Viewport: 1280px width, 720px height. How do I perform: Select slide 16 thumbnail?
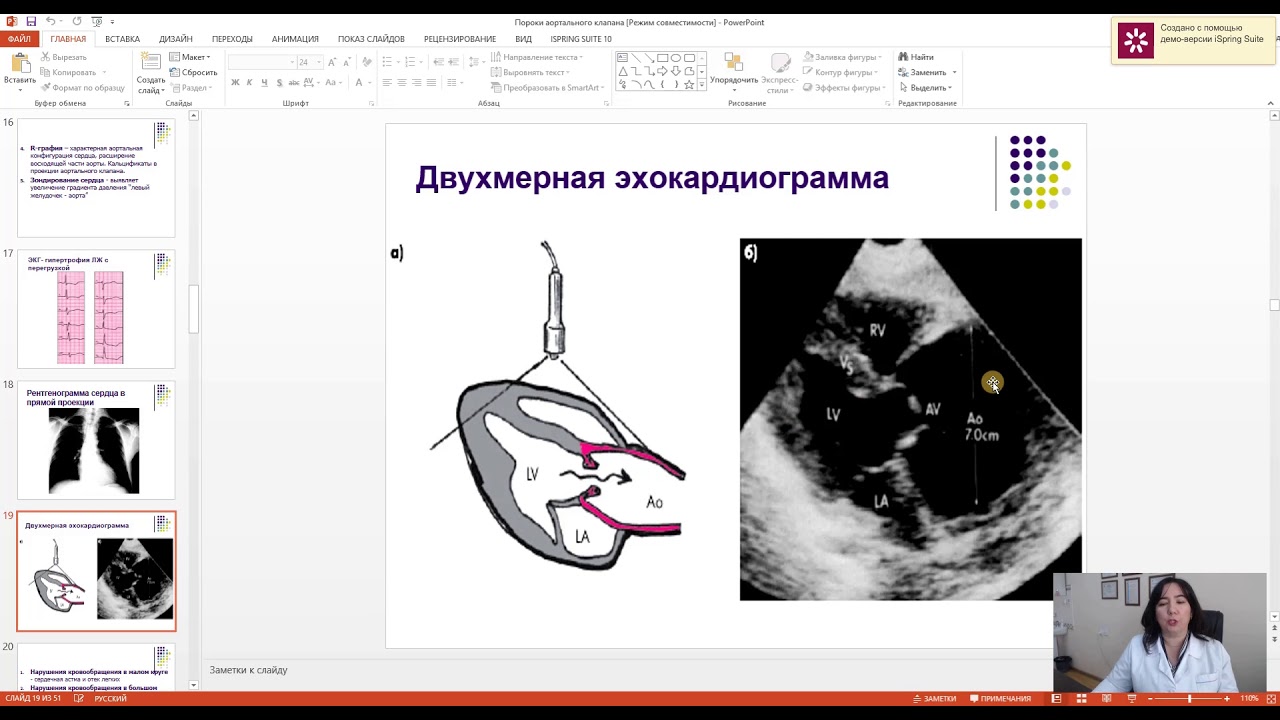(x=96, y=178)
